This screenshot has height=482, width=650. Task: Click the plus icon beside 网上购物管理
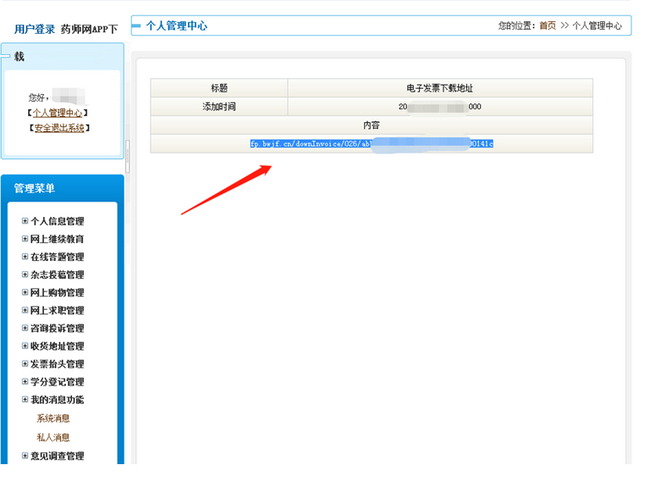tap(25, 293)
